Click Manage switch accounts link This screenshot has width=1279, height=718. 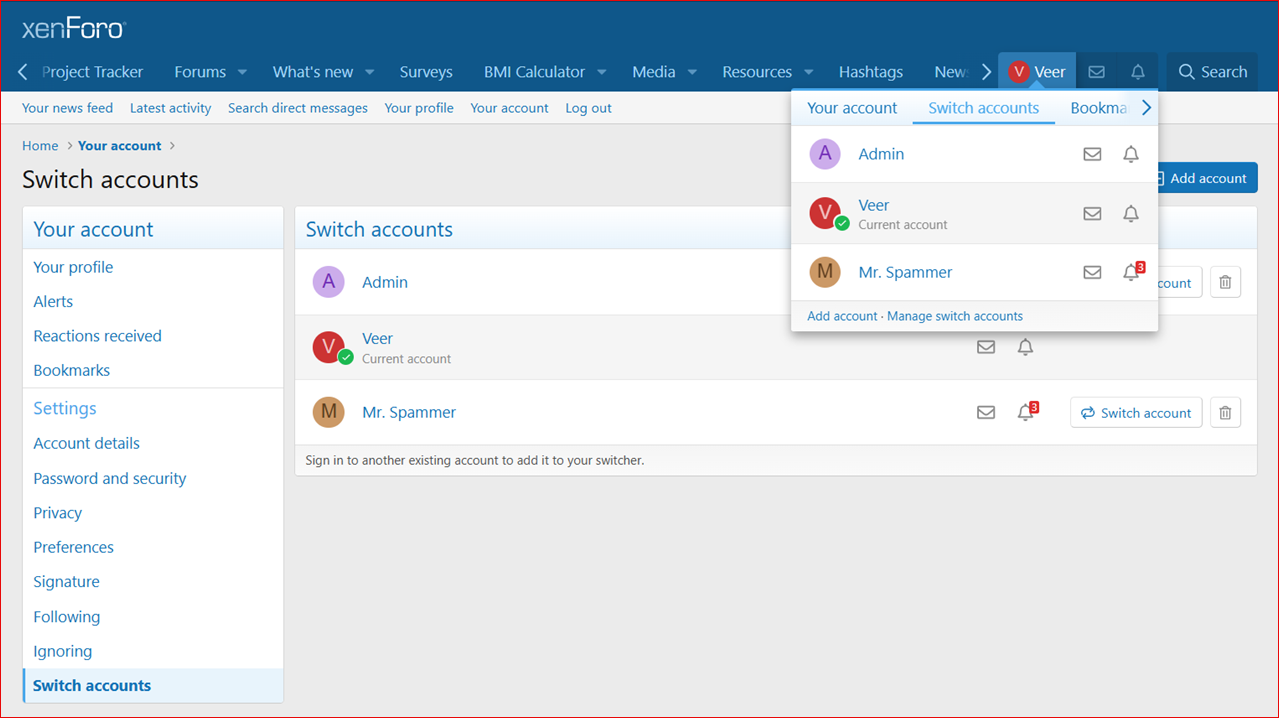pos(955,316)
